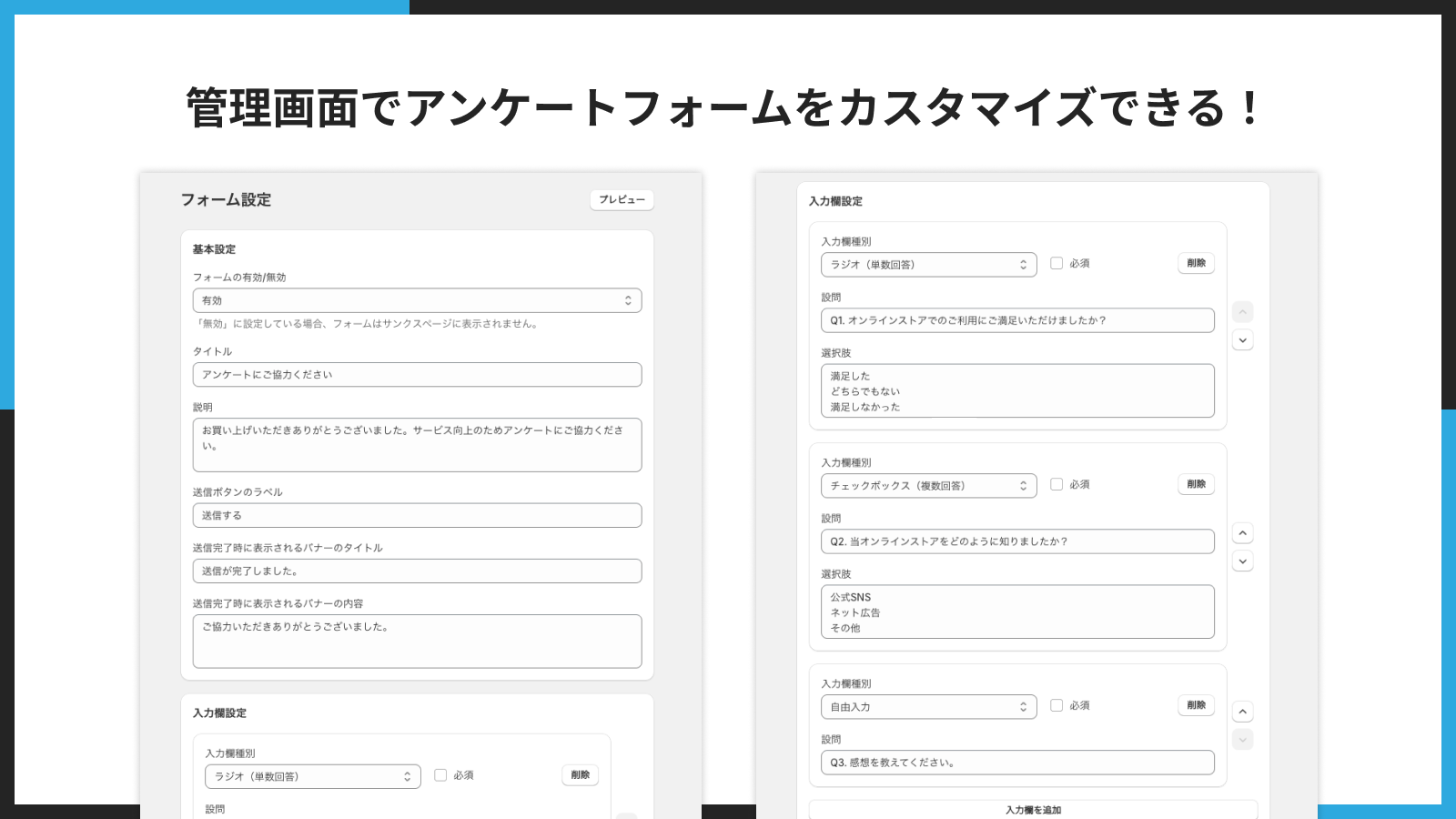
Task: Delete question Q1 with its 削除 button
Action: 1196,263
